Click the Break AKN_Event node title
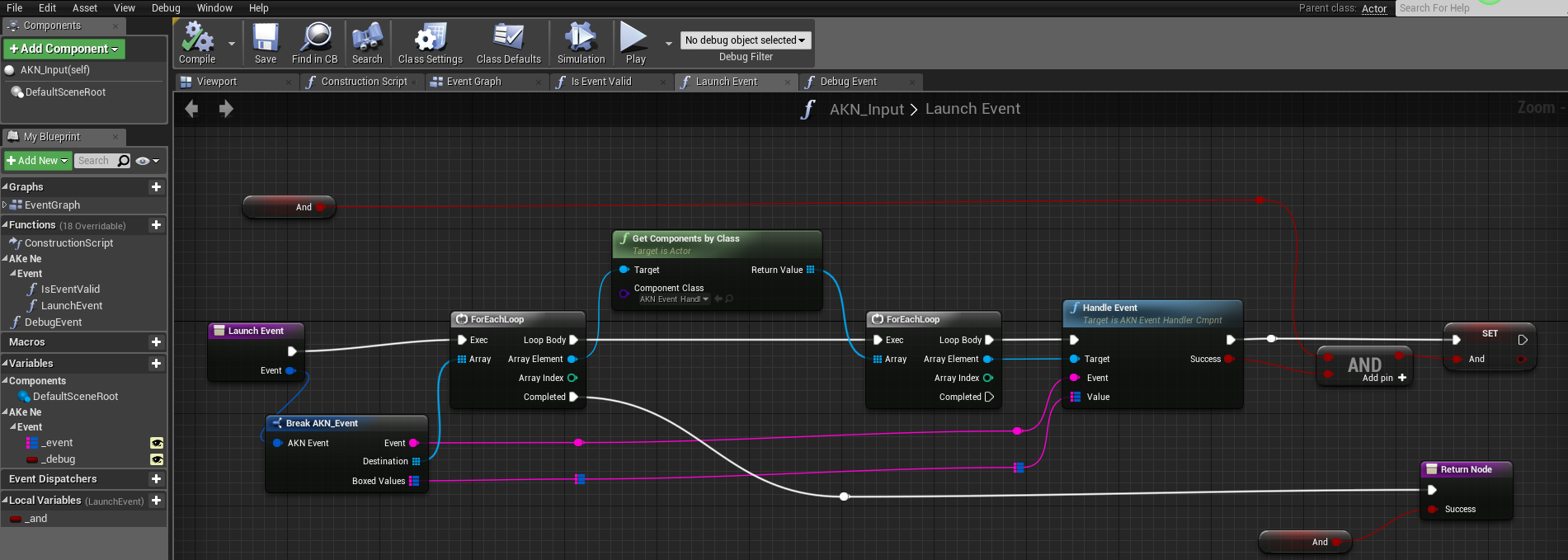The width and height of the screenshot is (1568, 560). [322, 423]
